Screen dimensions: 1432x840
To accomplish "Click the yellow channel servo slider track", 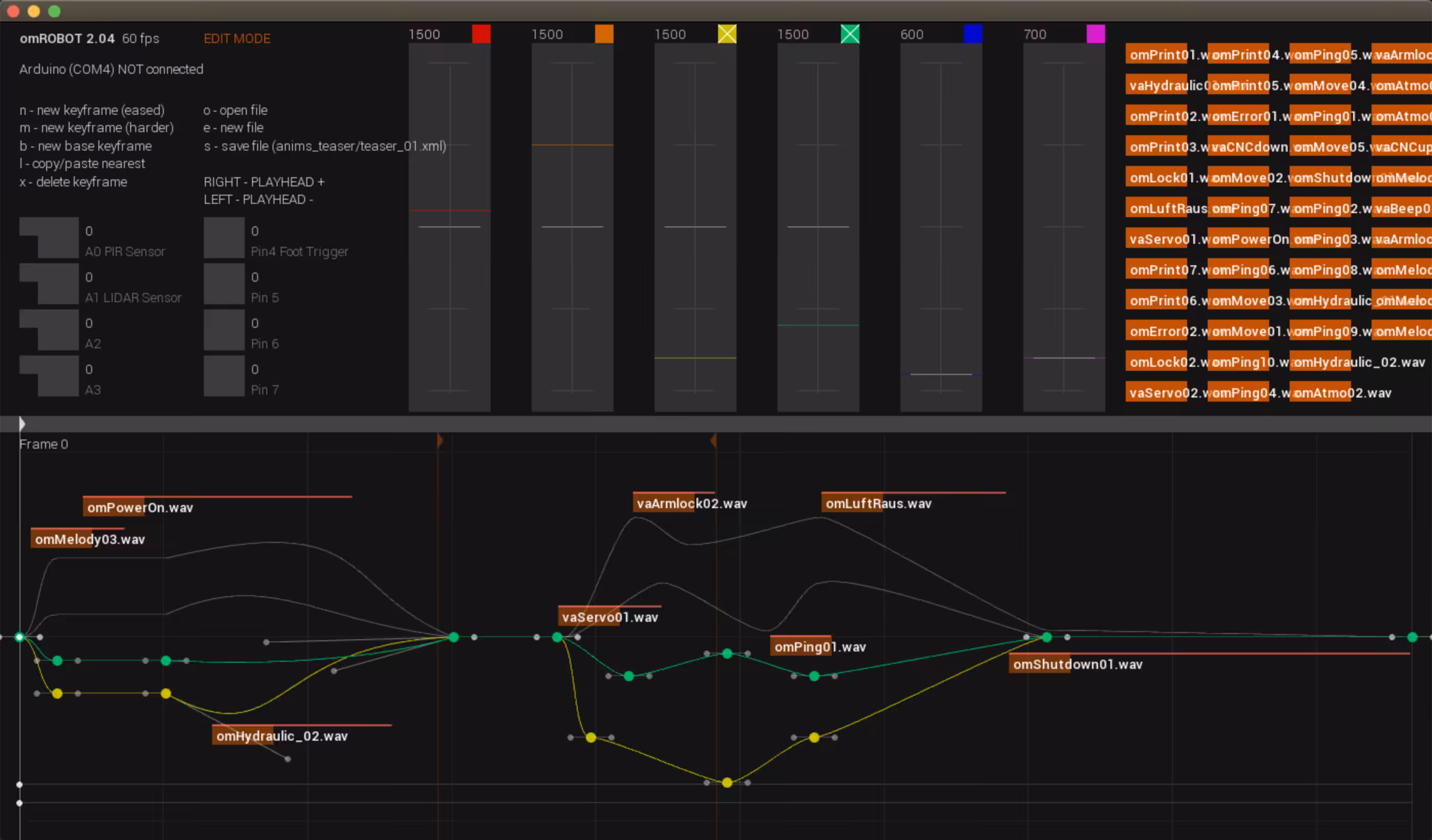I will tap(695, 227).
